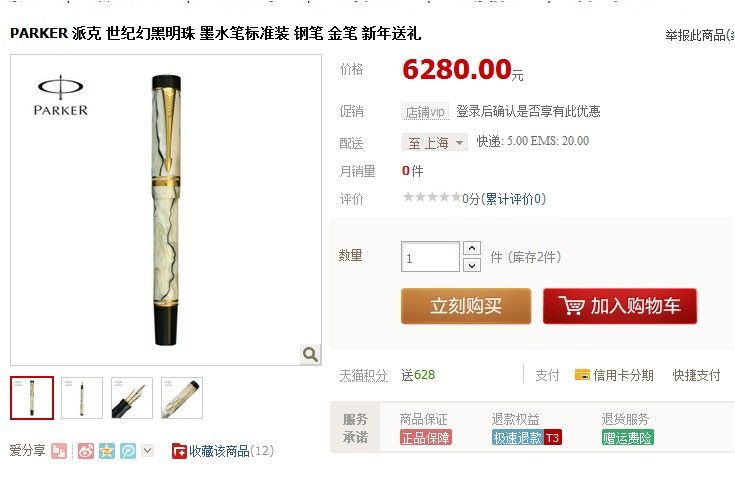Open the 至上海 delivery destination dropdown
Image resolution: width=735 pixels, height=486 pixels.
pyautogui.click(x=435, y=142)
